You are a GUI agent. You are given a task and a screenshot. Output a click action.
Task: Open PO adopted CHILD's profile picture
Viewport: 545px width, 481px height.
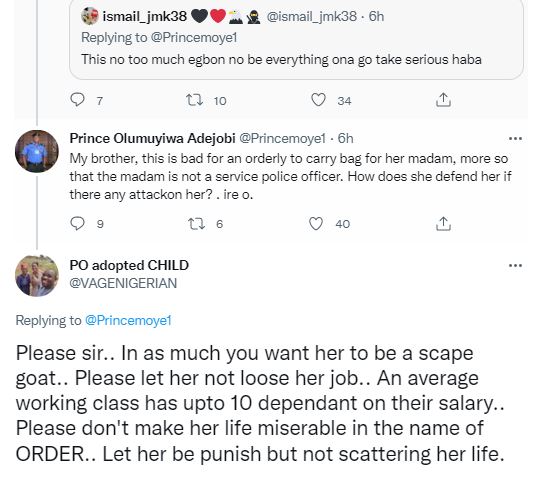click(x=36, y=276)
